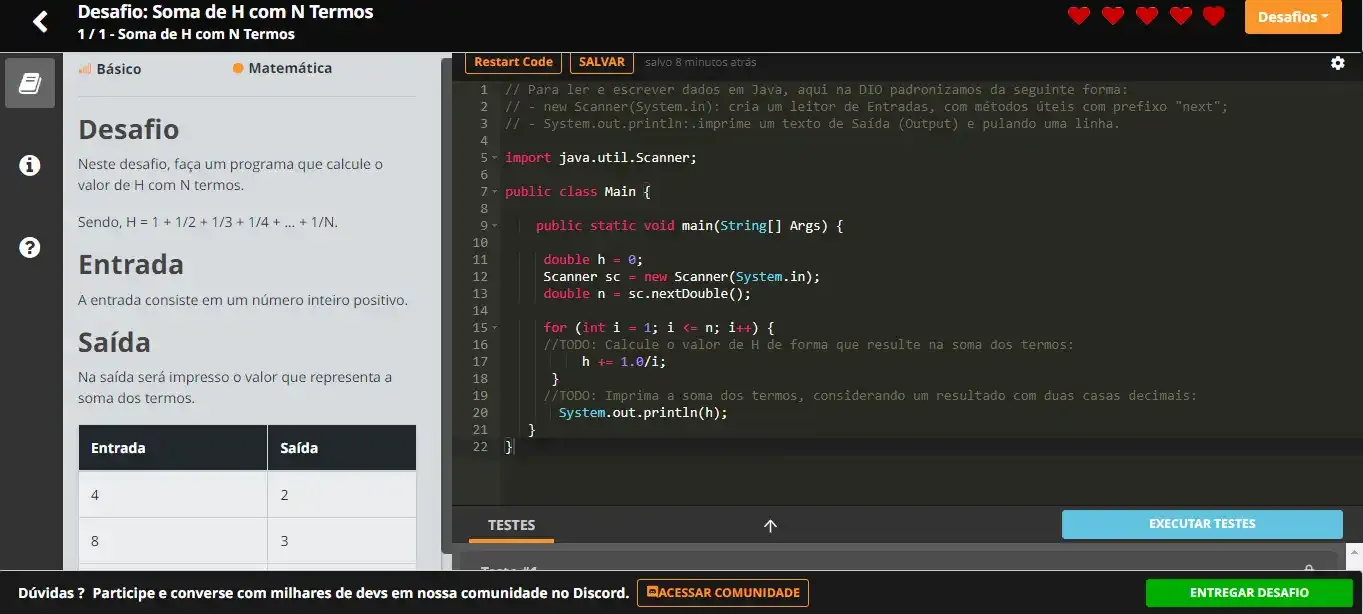
Task: Open the info circle sidebar icon
Action: 30,165
